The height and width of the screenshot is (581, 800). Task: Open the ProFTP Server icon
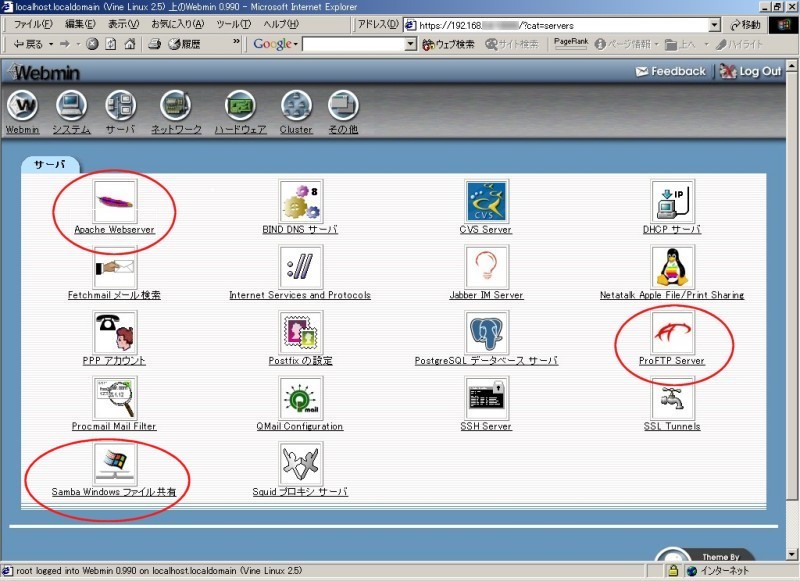click(x=672, y=332)
